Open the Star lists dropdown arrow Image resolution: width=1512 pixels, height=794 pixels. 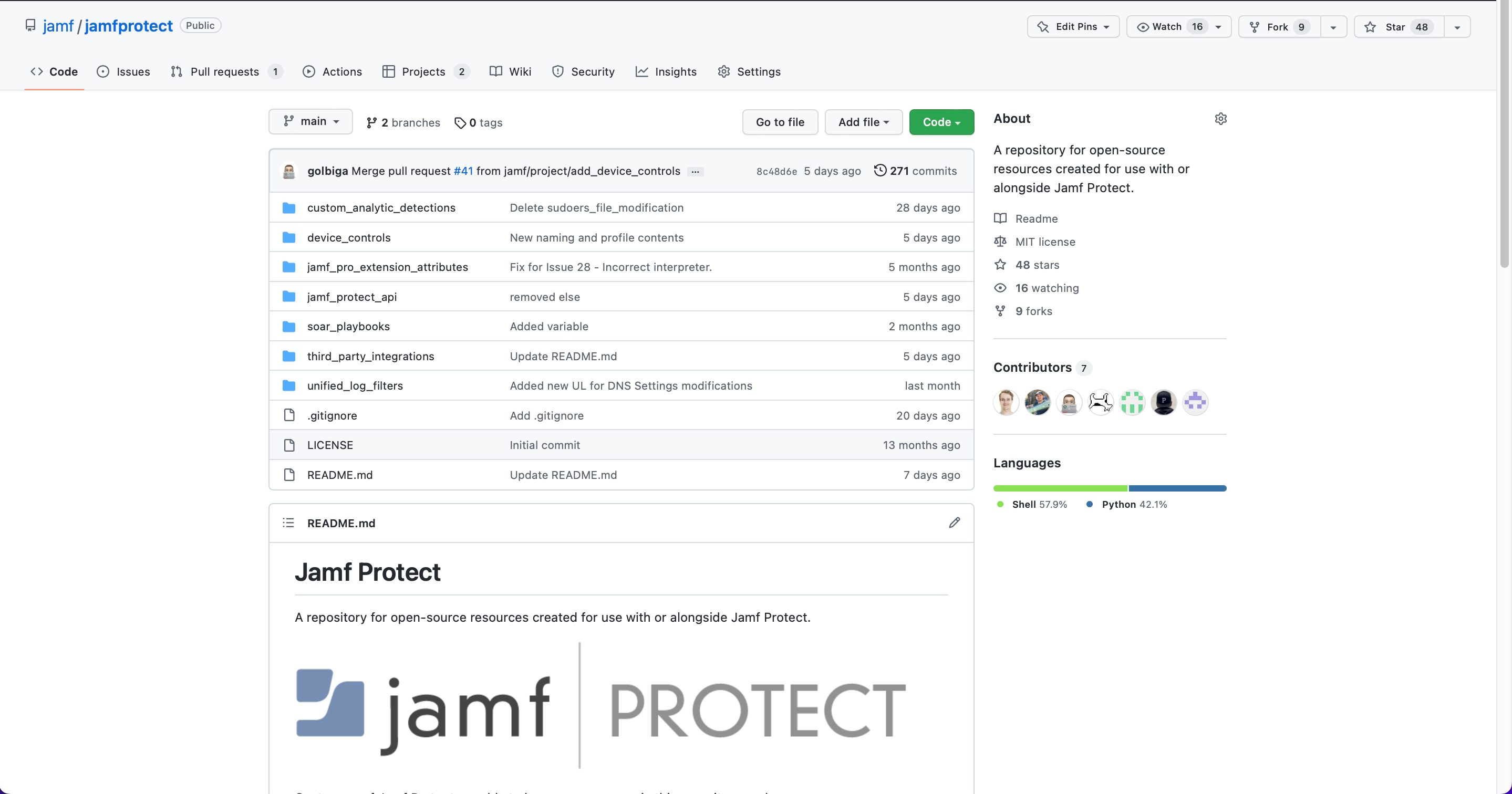(x=1457, y=27)
